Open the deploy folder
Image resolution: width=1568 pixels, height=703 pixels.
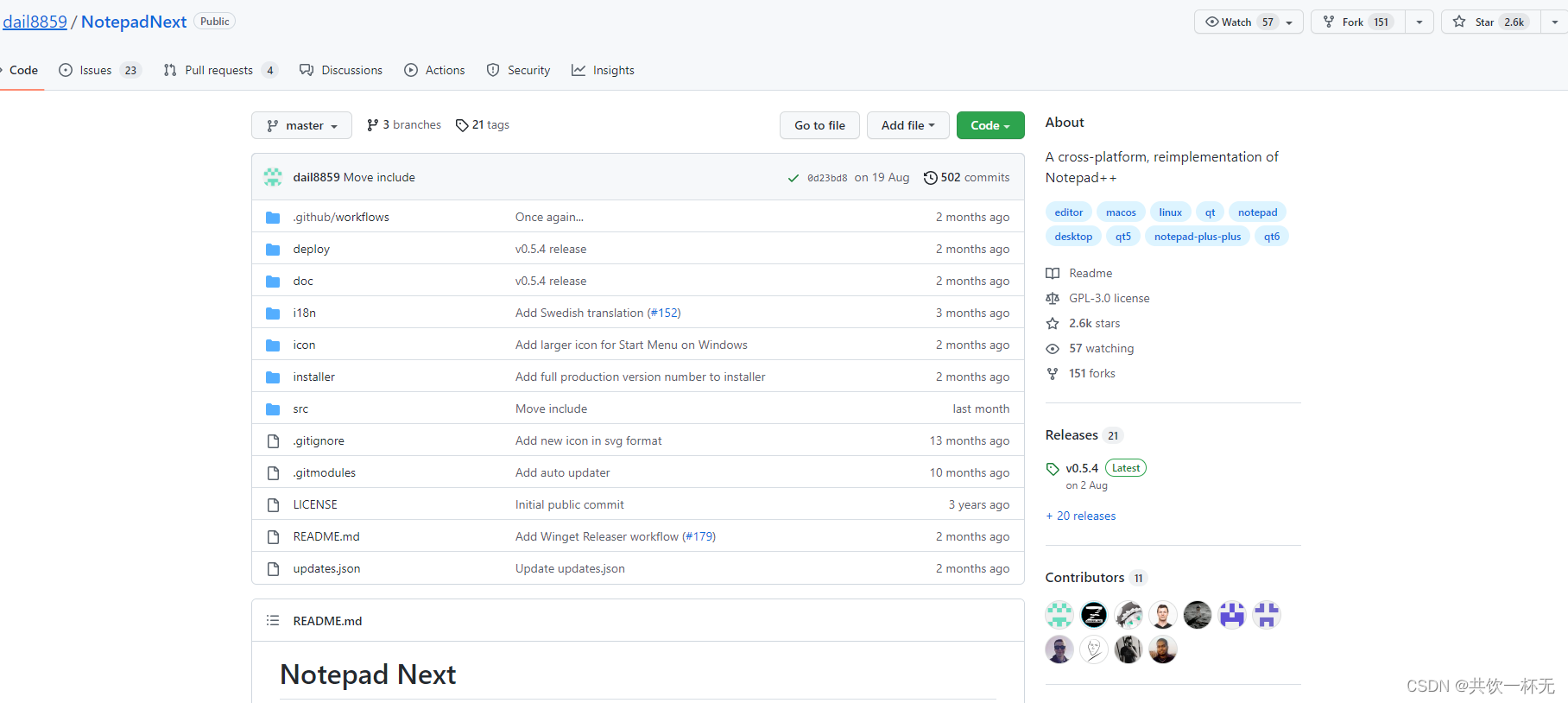pyautogui.click(x=312, y=249)
